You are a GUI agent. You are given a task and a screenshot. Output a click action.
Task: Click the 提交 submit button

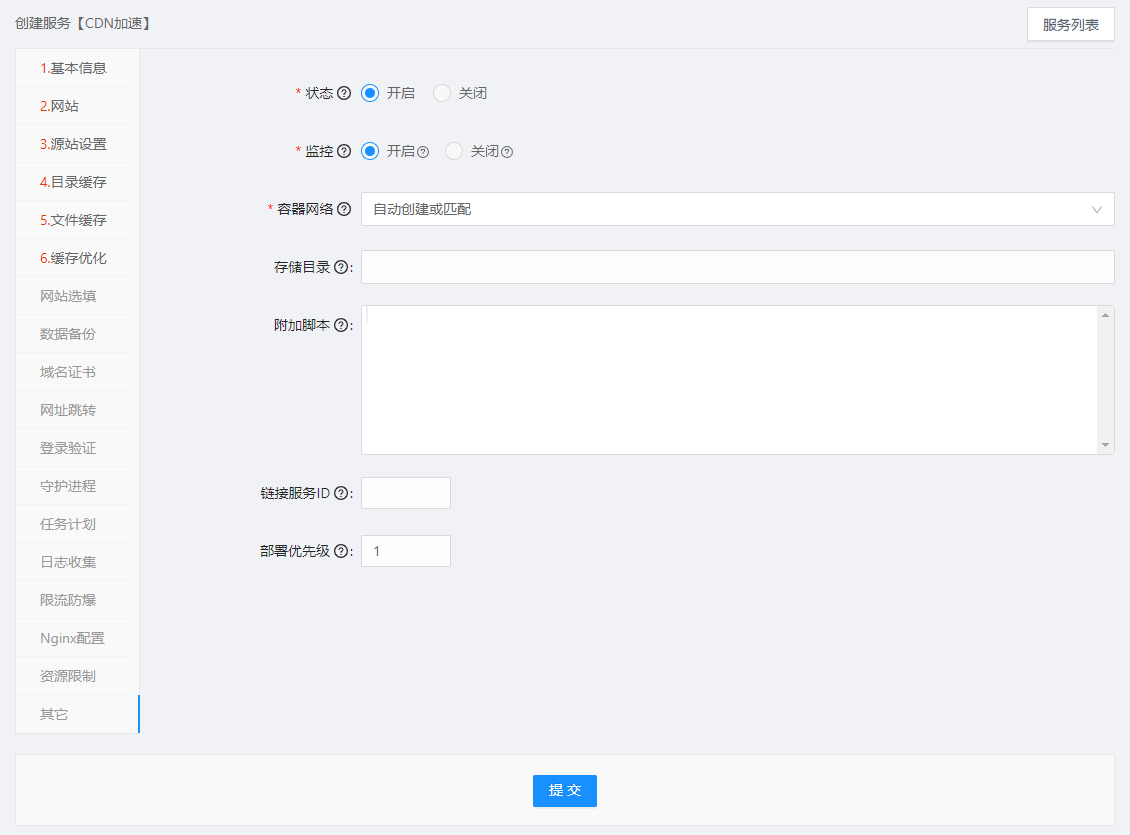point(564,790)
